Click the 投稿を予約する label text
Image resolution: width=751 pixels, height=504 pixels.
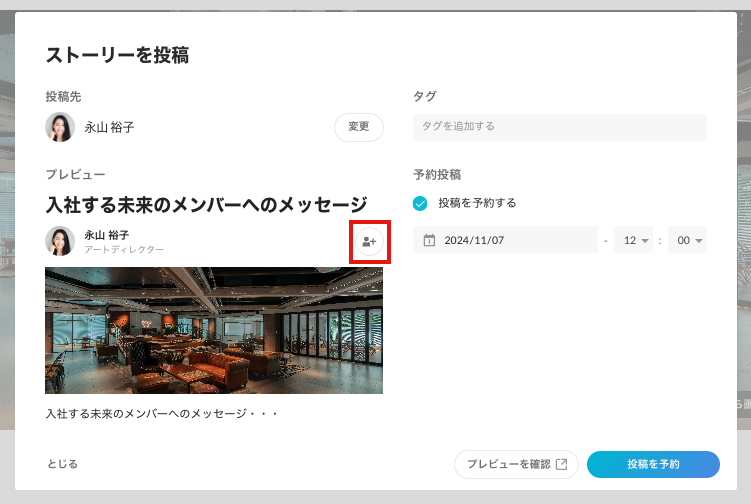click(478, 203)
